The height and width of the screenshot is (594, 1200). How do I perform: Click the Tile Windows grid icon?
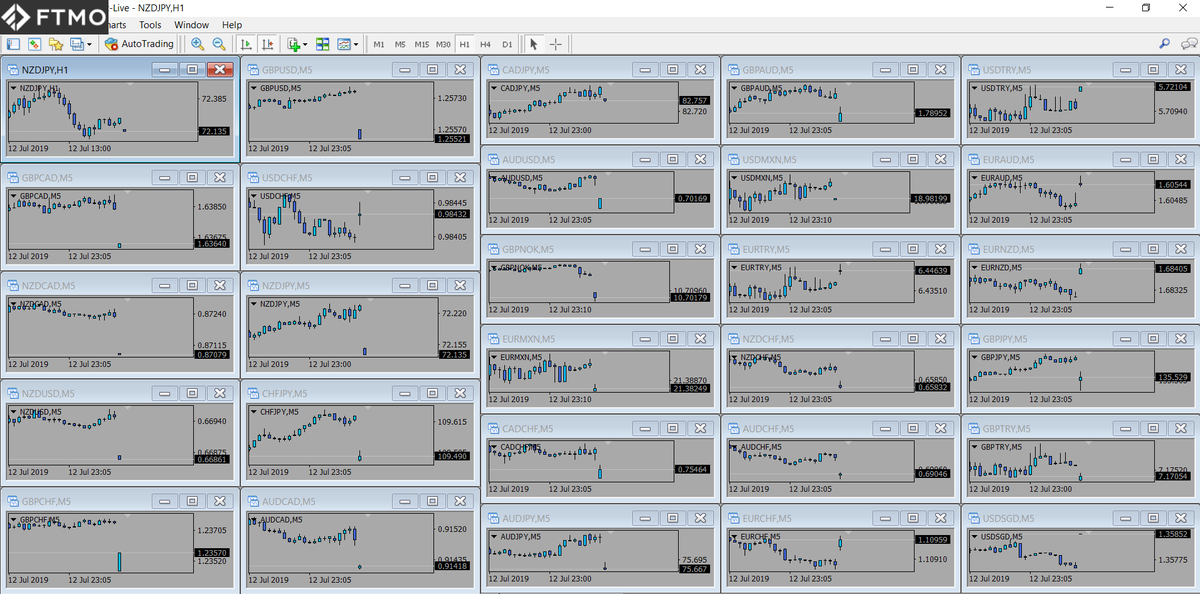click(322, 44)
